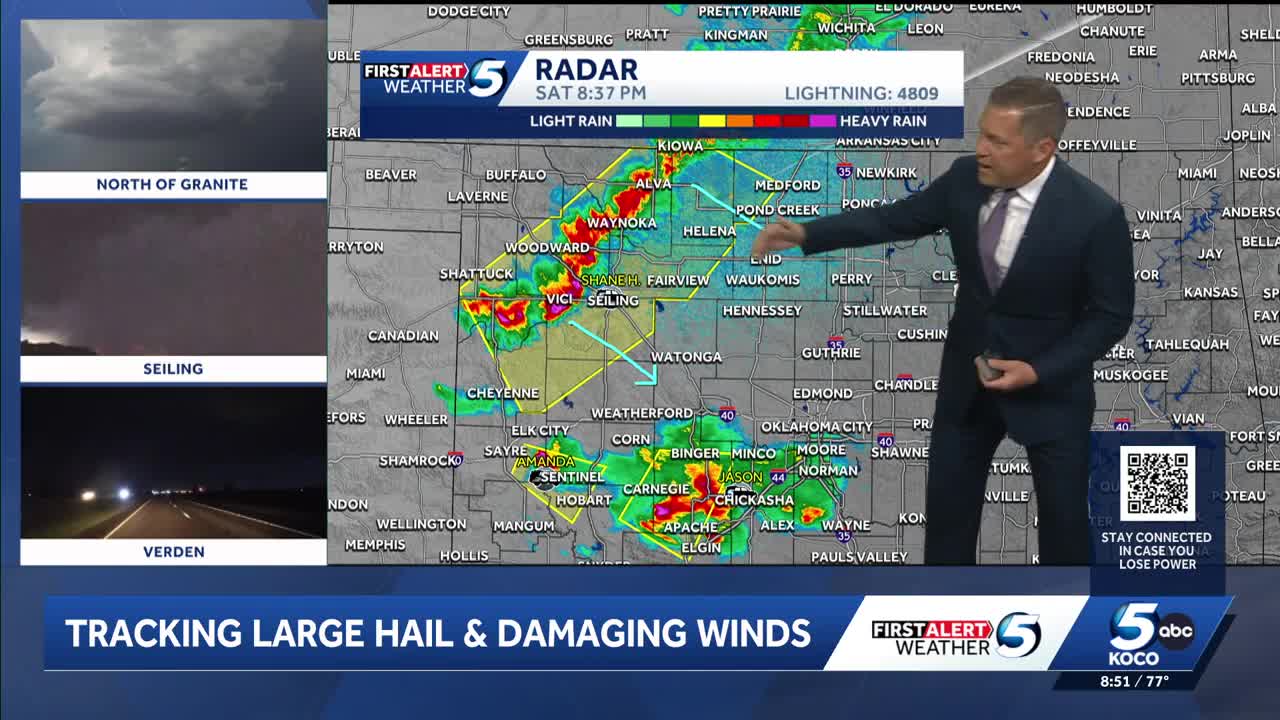
Task: Click the LIGHT RAIN legend label
Action: pyautogui.click(x=571, y=121)
